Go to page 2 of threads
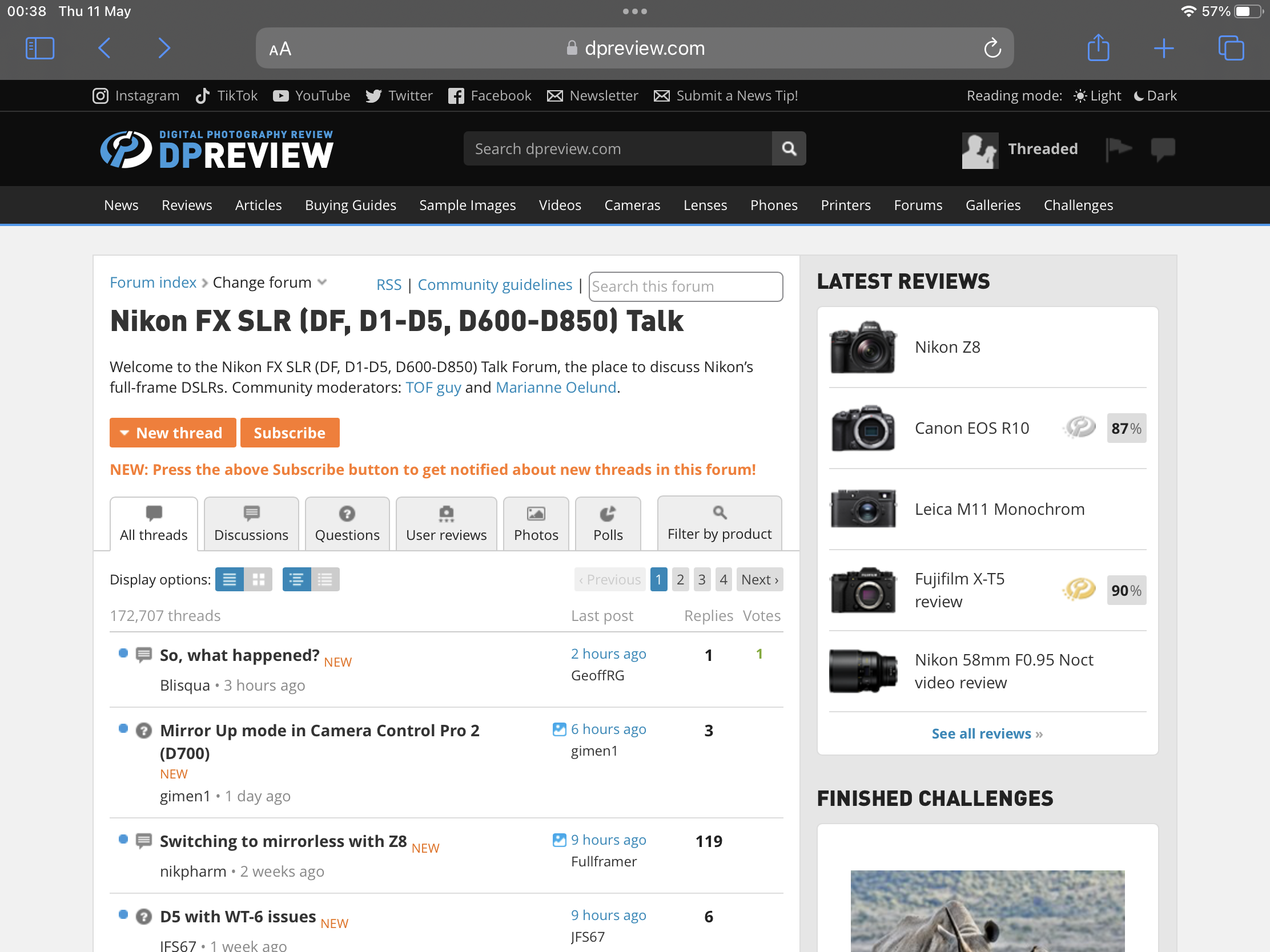This screenshot has width=1270, height=952. click(x=680, y=579)
